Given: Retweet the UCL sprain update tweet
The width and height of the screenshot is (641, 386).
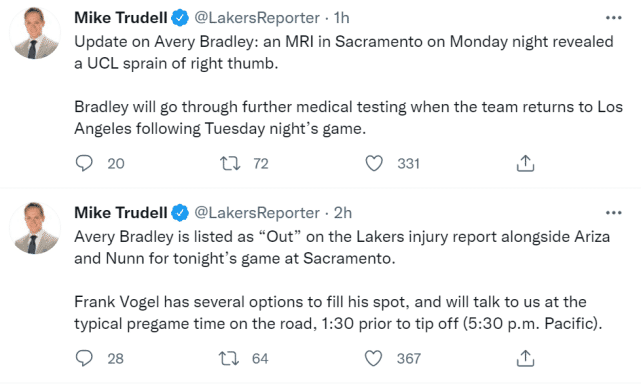Looking at the screenshot, I should tap(230, 163).
